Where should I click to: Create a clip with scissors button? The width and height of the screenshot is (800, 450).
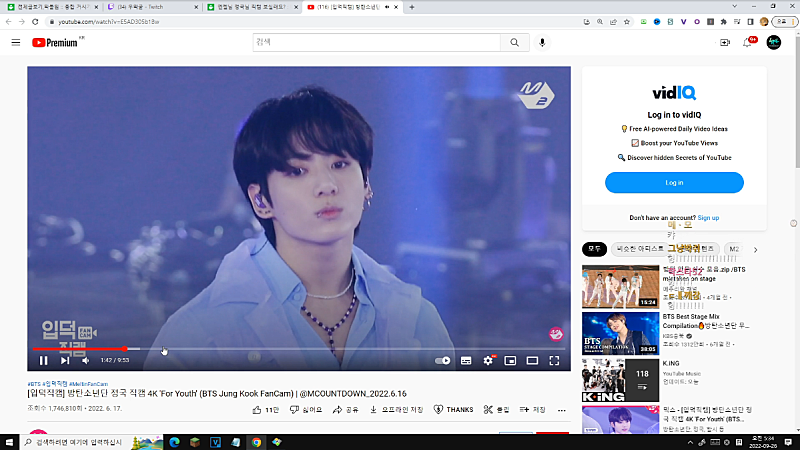(x=496, y=410)
